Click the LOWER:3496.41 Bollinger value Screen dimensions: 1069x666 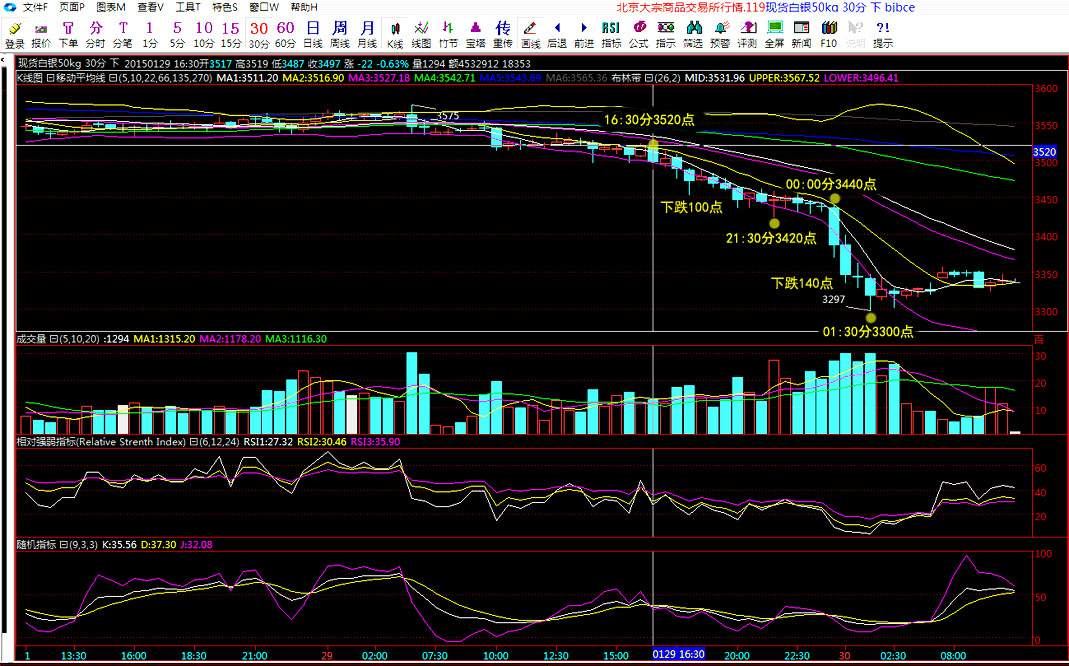861,78
